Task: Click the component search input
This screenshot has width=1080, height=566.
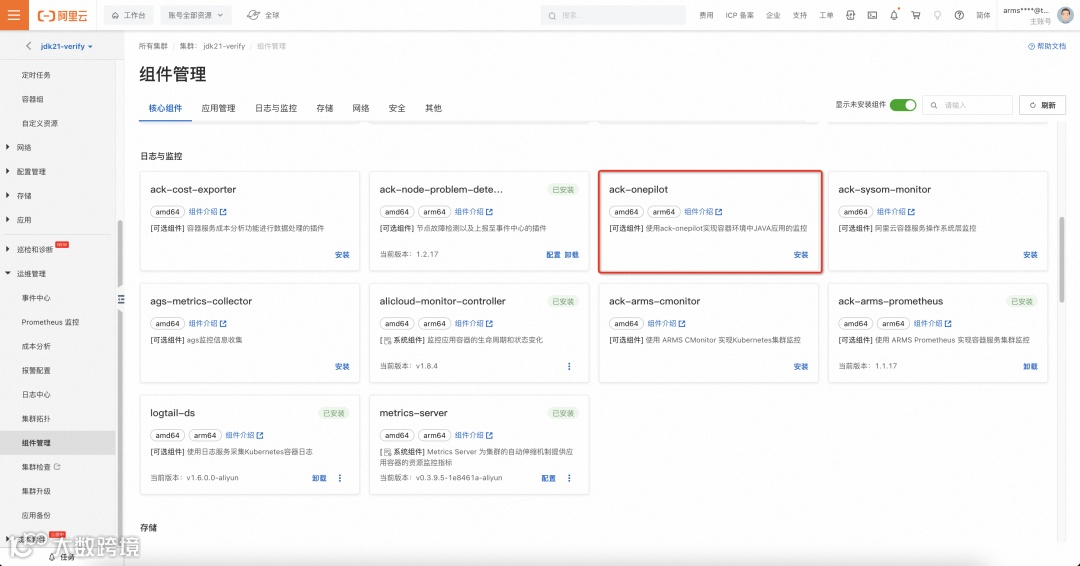Action: pyautogui.click(x=967, y=105)
